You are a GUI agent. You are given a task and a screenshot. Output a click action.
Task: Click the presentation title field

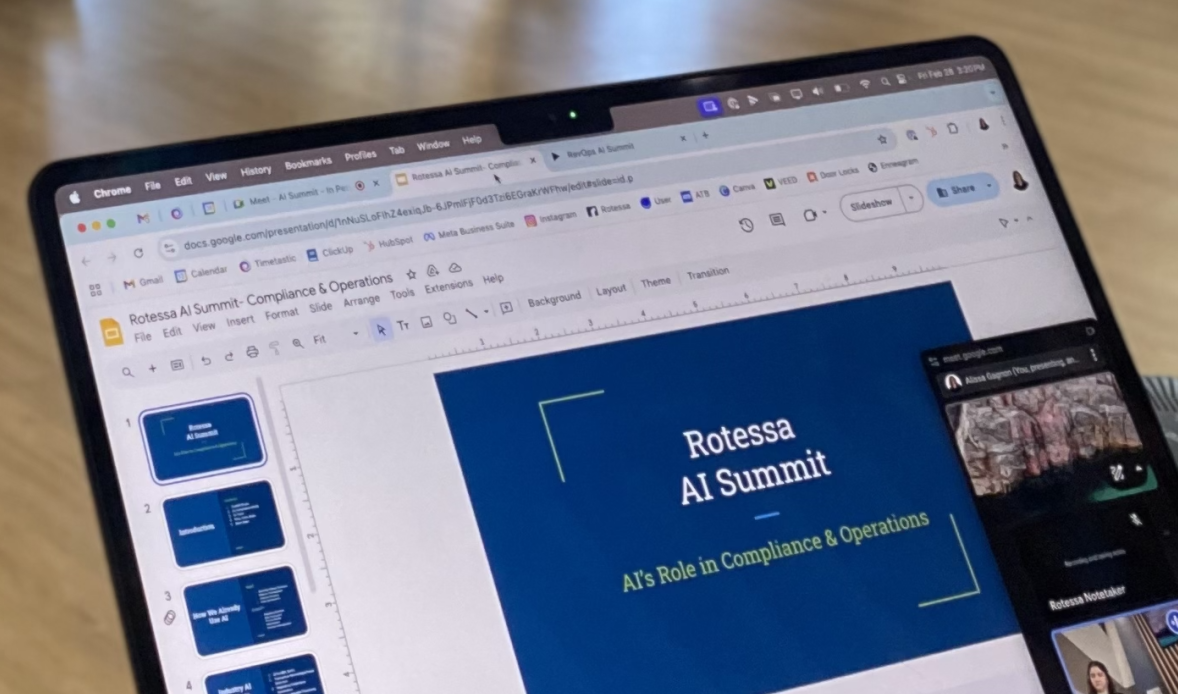click(x=260, y=298)
